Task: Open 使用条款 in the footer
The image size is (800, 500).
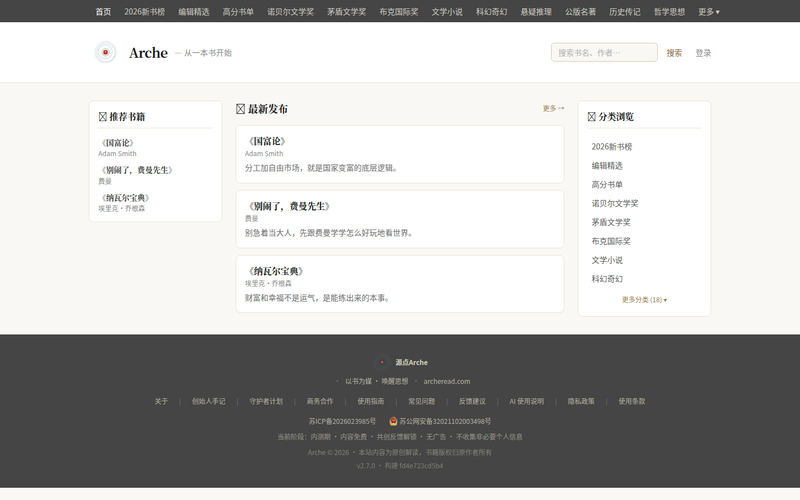Action: (x=632, y=402)
